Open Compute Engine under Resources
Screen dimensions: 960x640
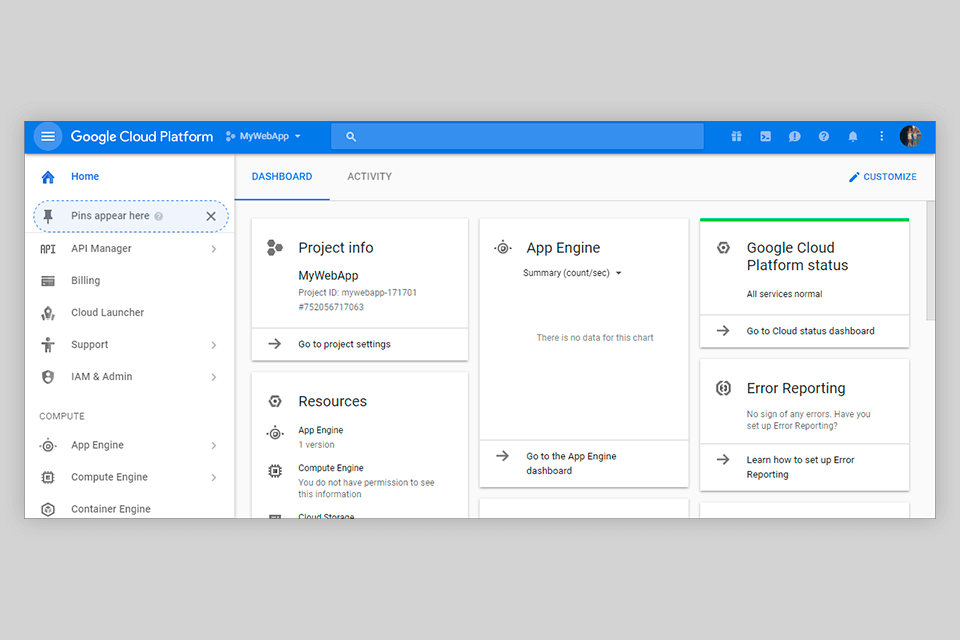331,468
